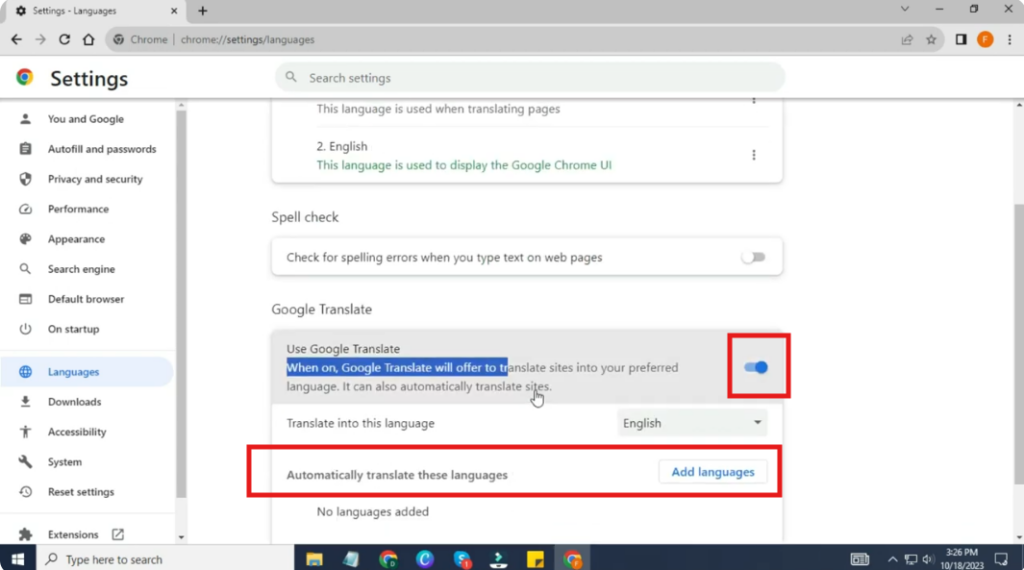The height and width of the screenshot is (570, 1024).
Task: Open the volume tray icon
Action: pos(927,559)
